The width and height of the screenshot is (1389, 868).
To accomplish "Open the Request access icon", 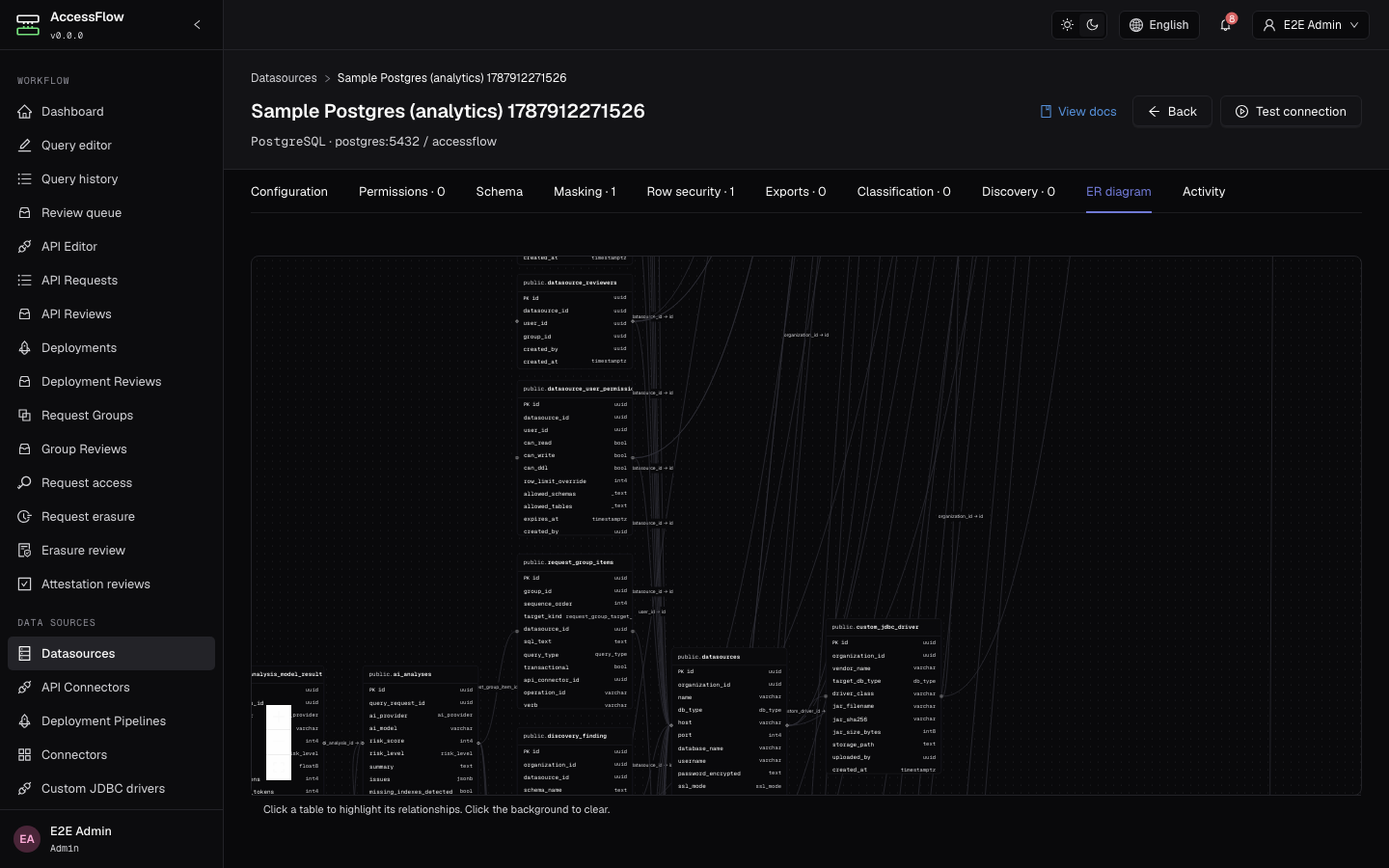I will (25, 483).
